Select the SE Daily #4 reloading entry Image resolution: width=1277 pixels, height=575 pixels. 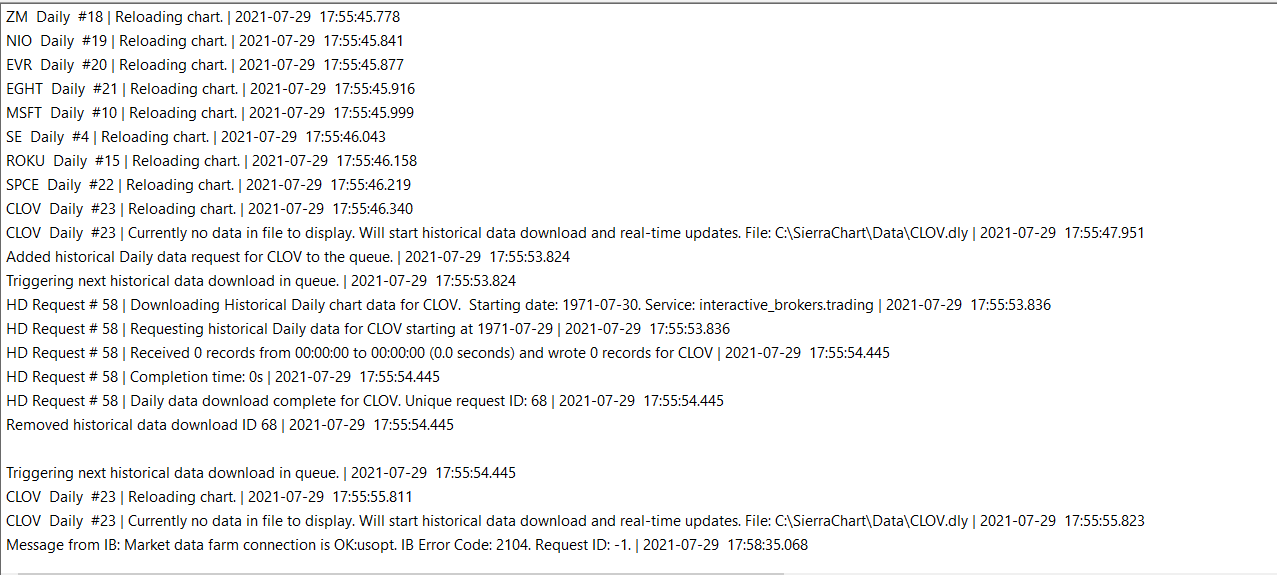[196, 137]
